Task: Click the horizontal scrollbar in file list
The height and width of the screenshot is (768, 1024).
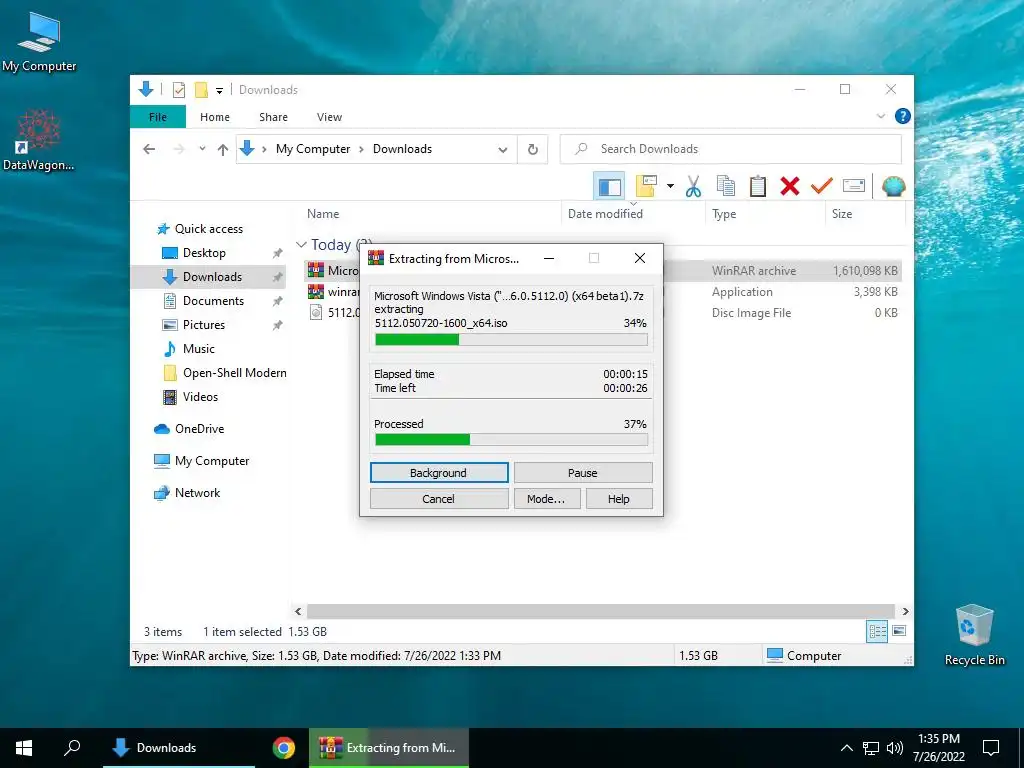Action: click(x=600, y=611)
